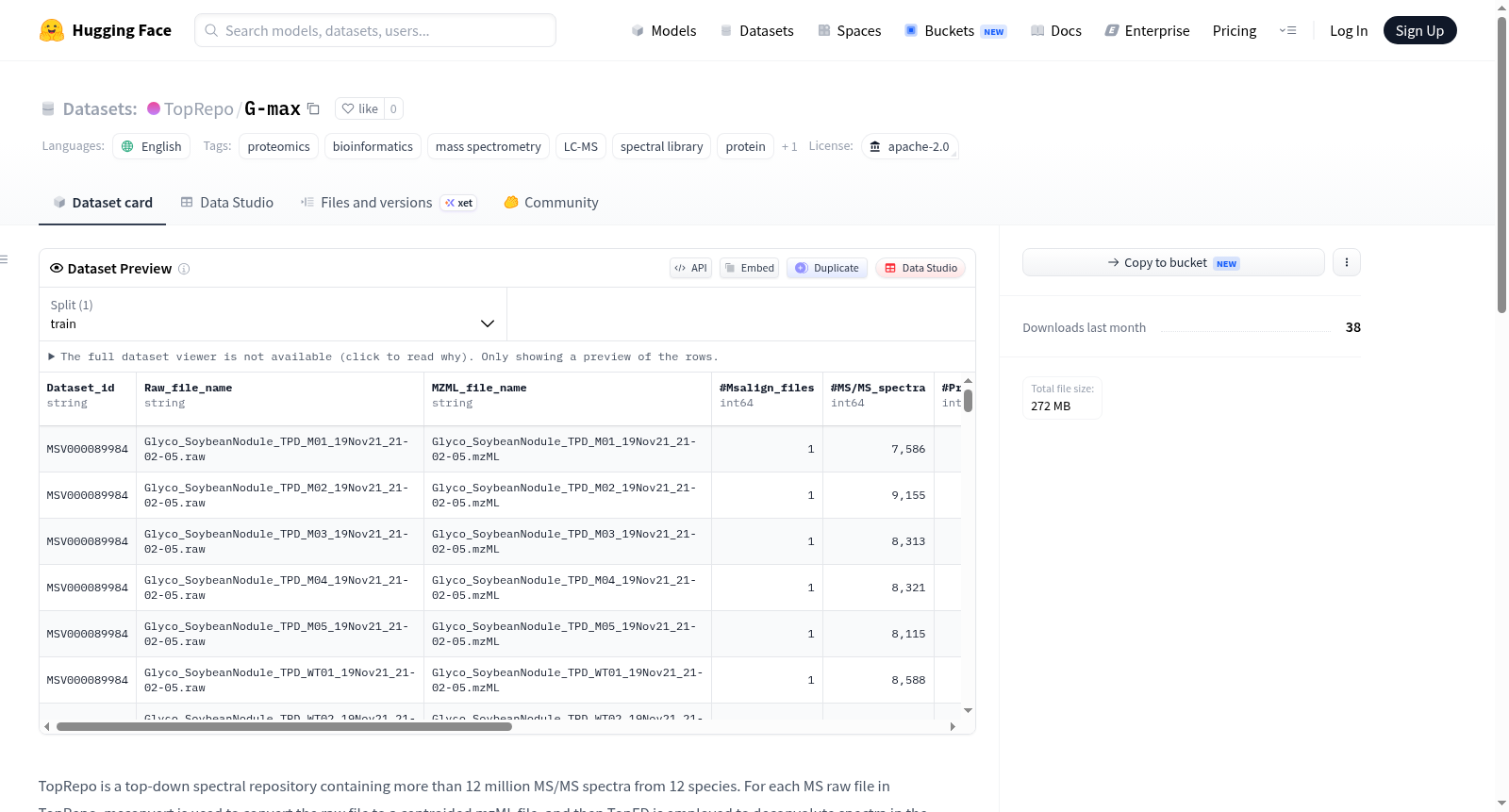Viewport: 1509px width, 812px height.
Task: Open the train split dropdown
Action: coord(273,314)
